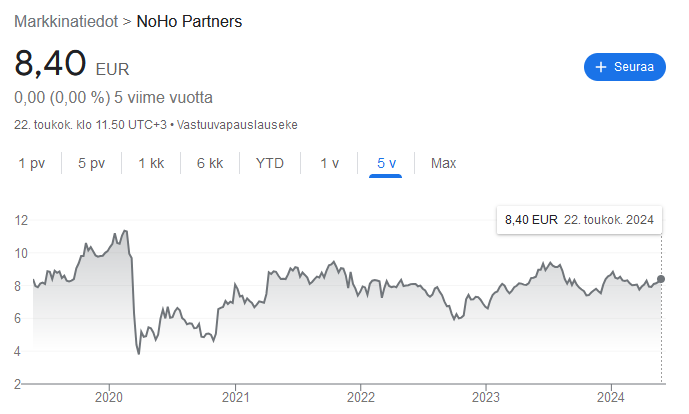Switch to the 1 pv range tab
The height and width of the screenshot is (414, 689).
[x=31, y=163]
